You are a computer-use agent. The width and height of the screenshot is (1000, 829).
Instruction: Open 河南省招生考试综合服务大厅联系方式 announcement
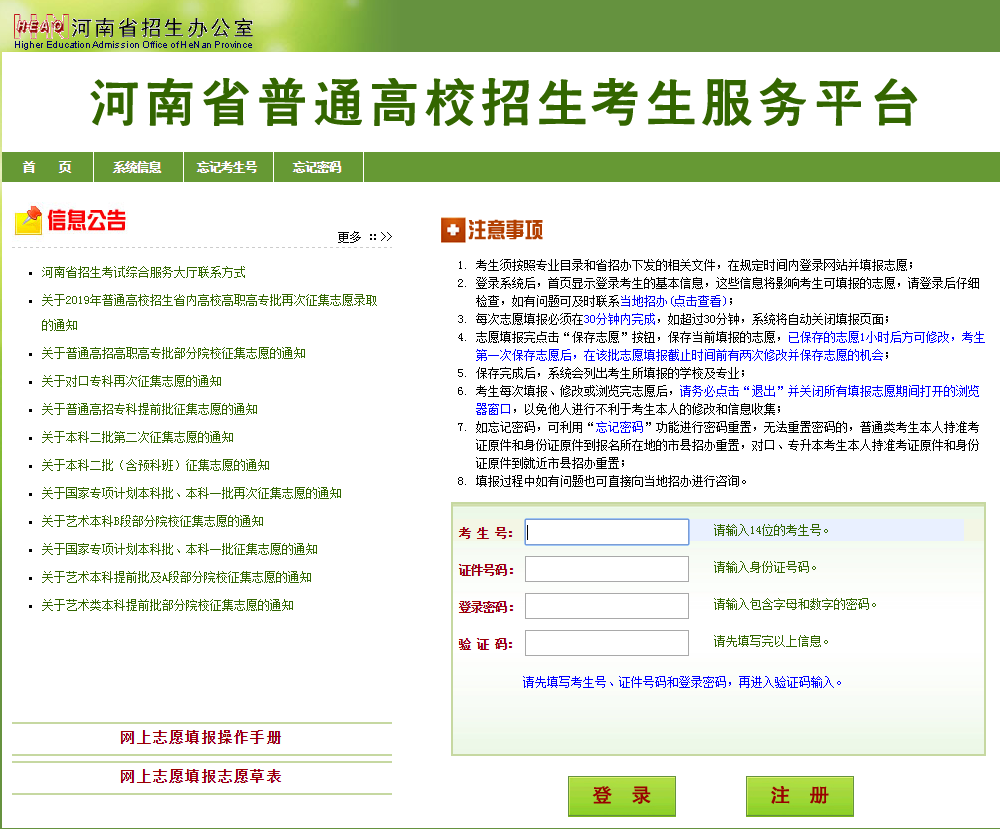coord(143,272)
